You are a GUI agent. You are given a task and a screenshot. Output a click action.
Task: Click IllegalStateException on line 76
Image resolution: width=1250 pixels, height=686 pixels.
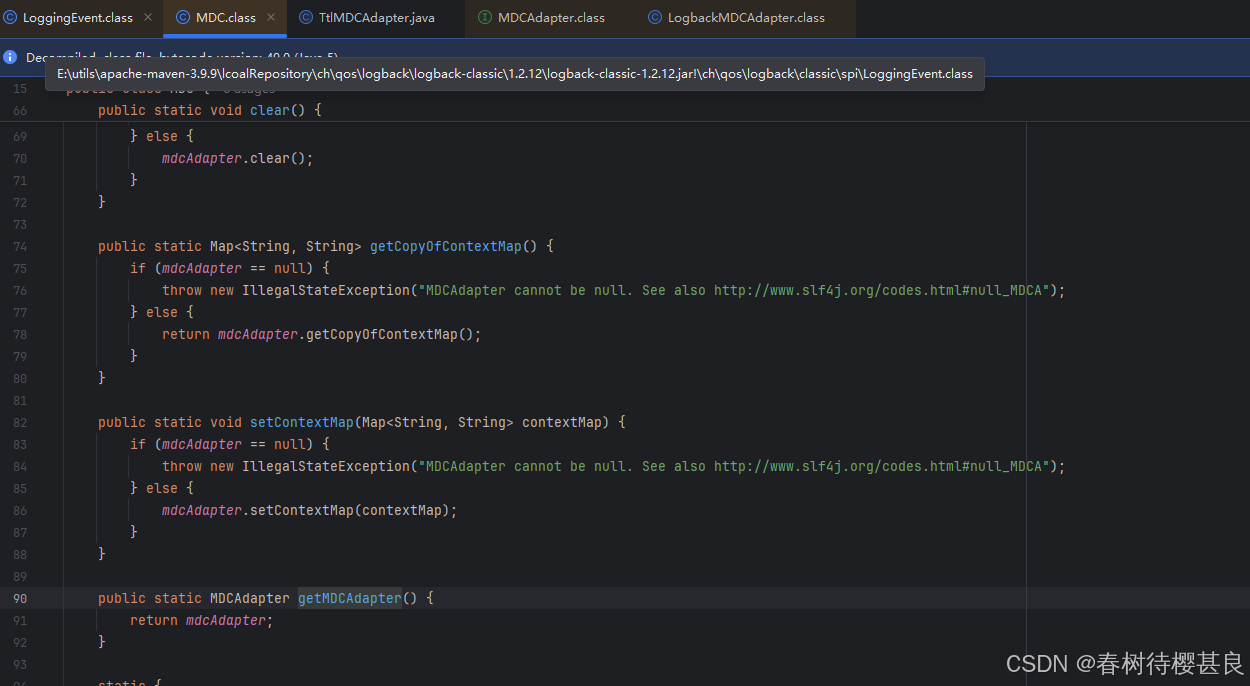pyautogui.click(x=326, y=290)
